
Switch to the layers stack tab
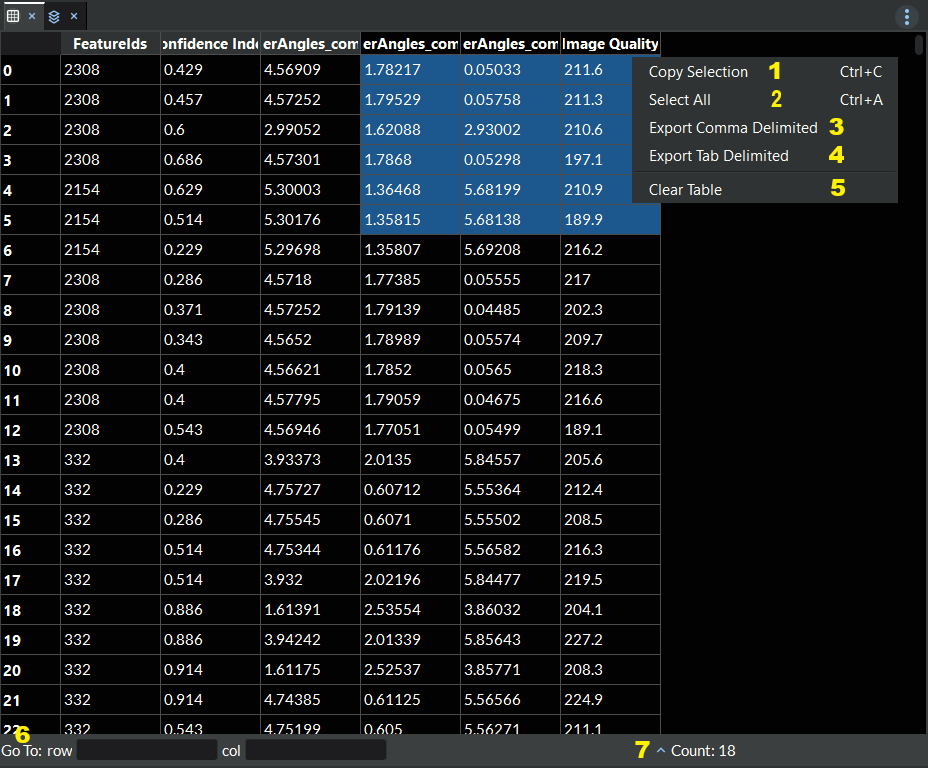[x=54, y=16]
